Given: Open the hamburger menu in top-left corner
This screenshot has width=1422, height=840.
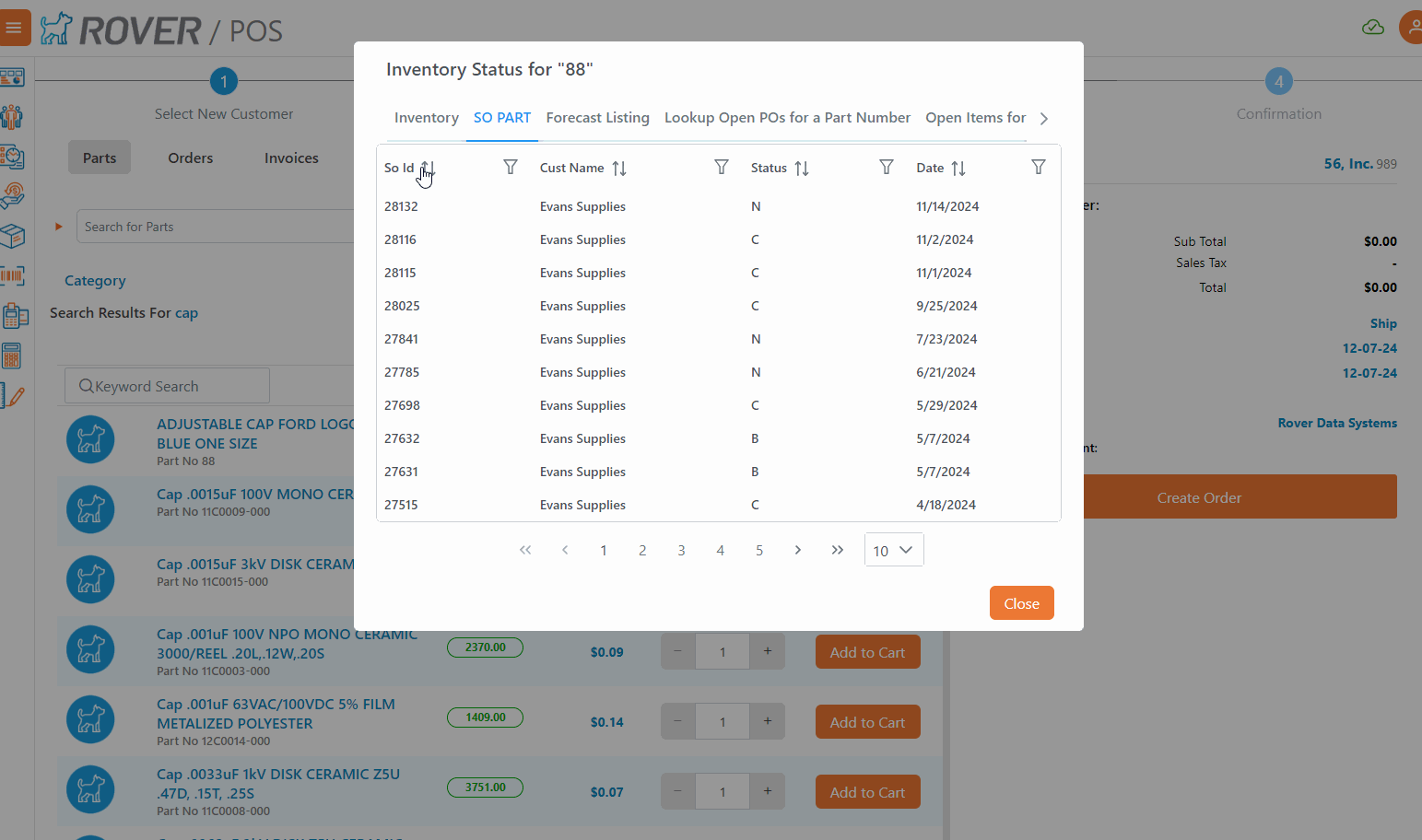Looking at the screenshot, I should click(15, 27).
